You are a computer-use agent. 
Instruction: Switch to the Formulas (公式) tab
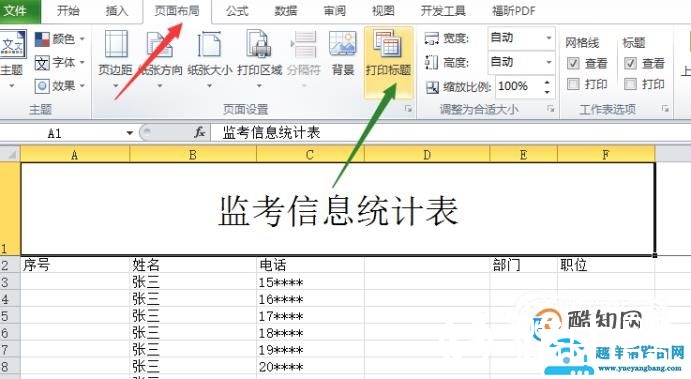[238, 11]
